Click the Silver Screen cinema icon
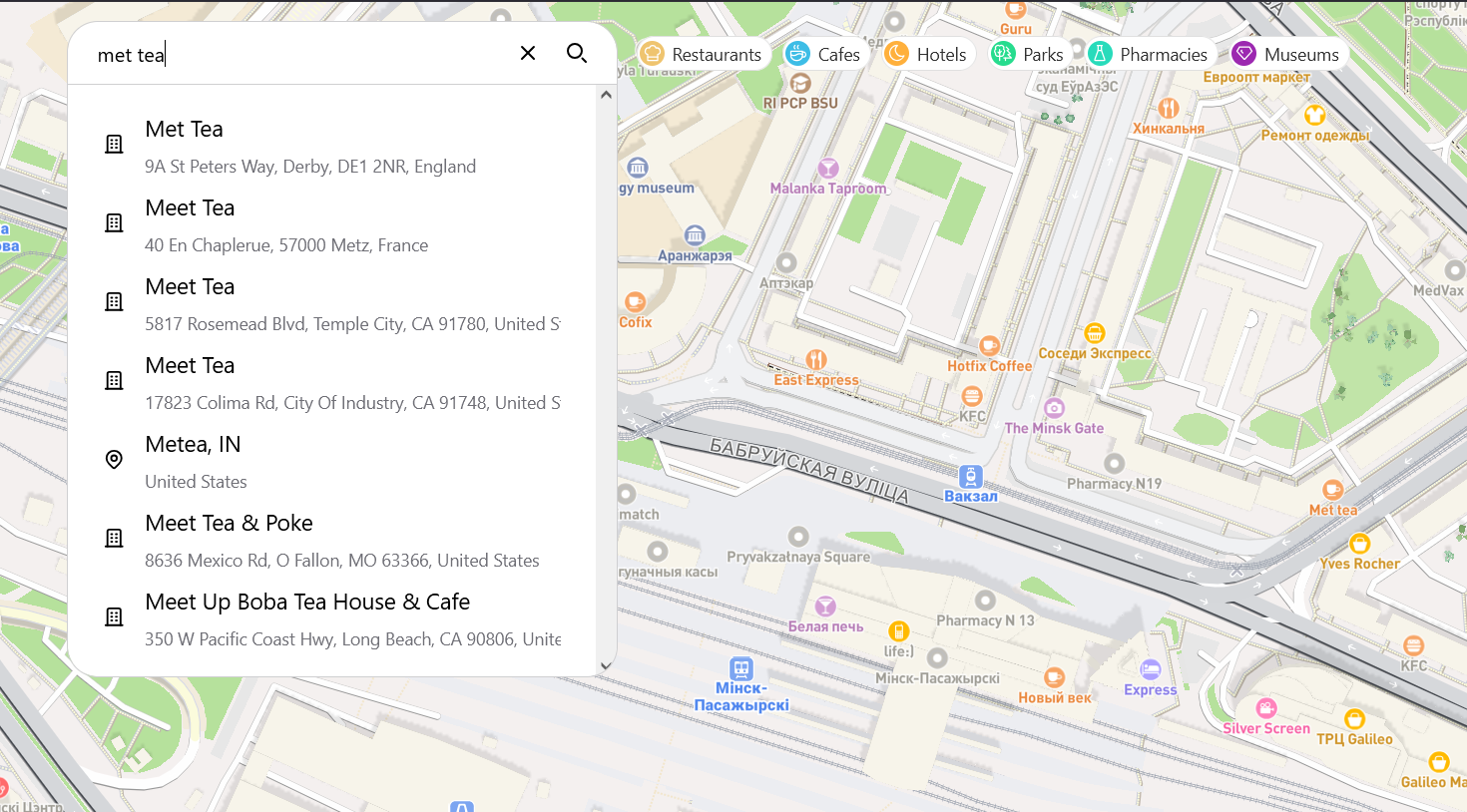The image size is (1467, 812). (1265, 708)
